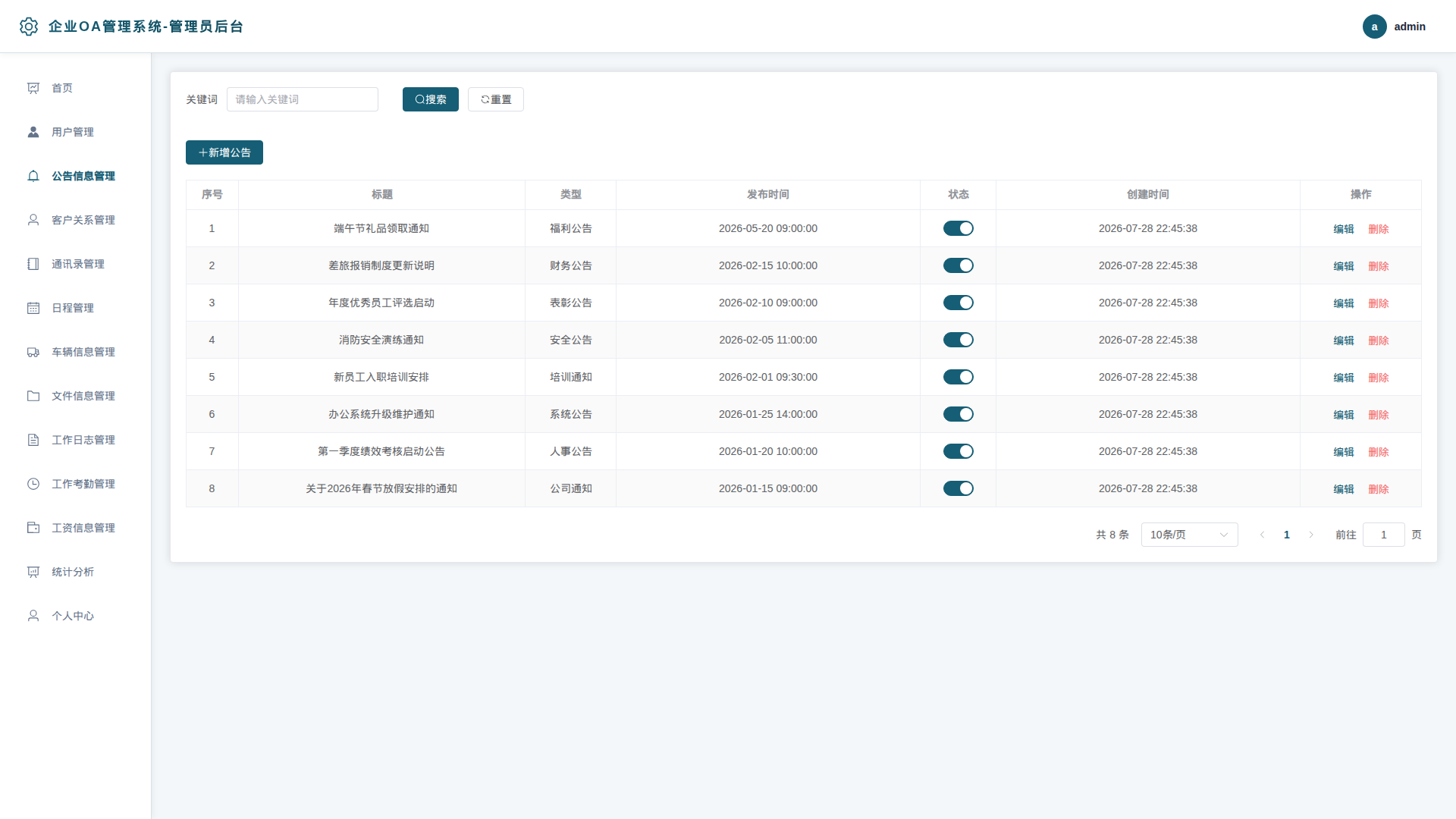1456x819 pixels.
Task: Click the 统计分析 chart icon
Action: [x=33, y=572]
